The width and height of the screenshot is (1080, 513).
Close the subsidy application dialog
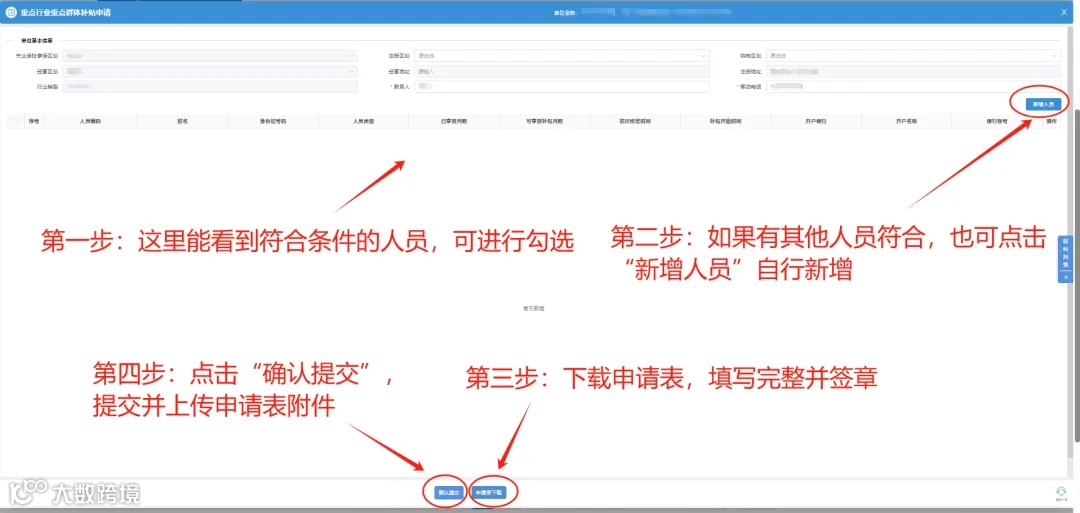click(x=1064, y=12)
